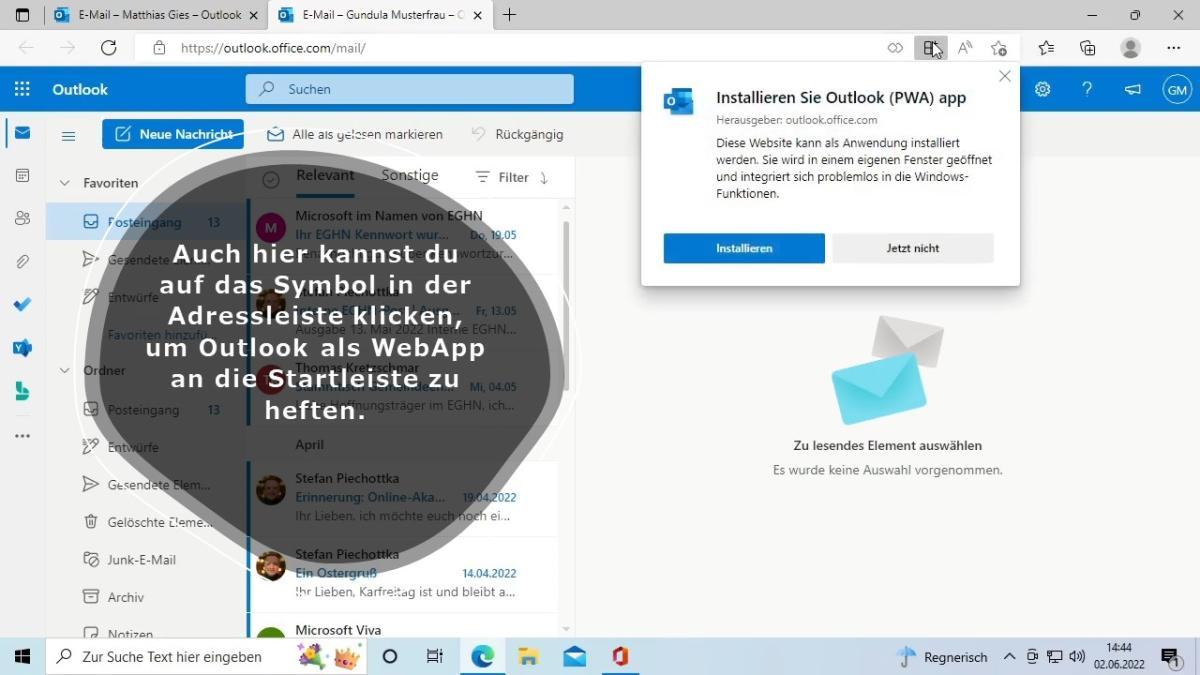Open Outlook settings gear icon
This screenshot has width=1200, height=675.
pyautogui.click(x=1042, y=89)
